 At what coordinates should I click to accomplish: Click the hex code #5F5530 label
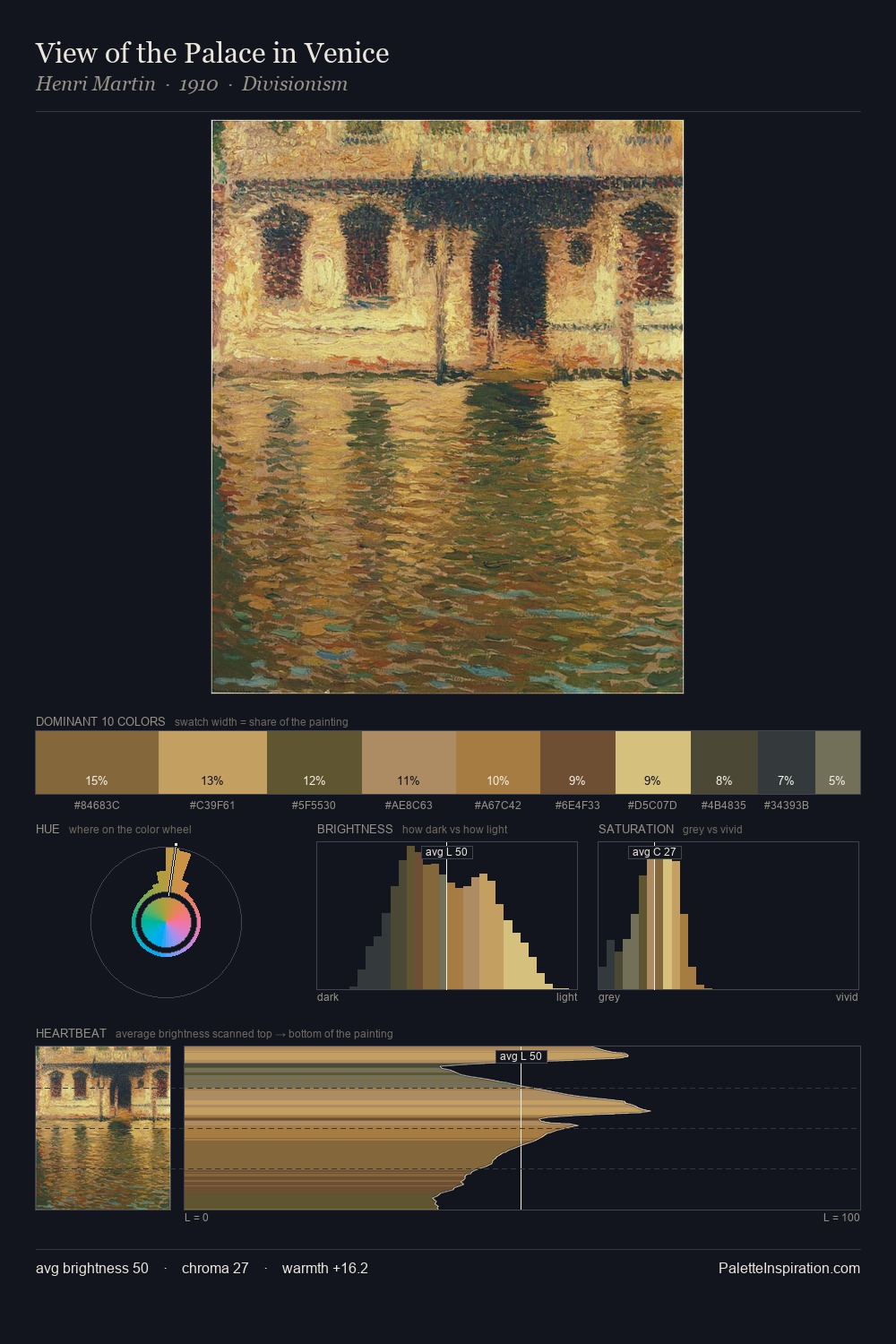314,806
